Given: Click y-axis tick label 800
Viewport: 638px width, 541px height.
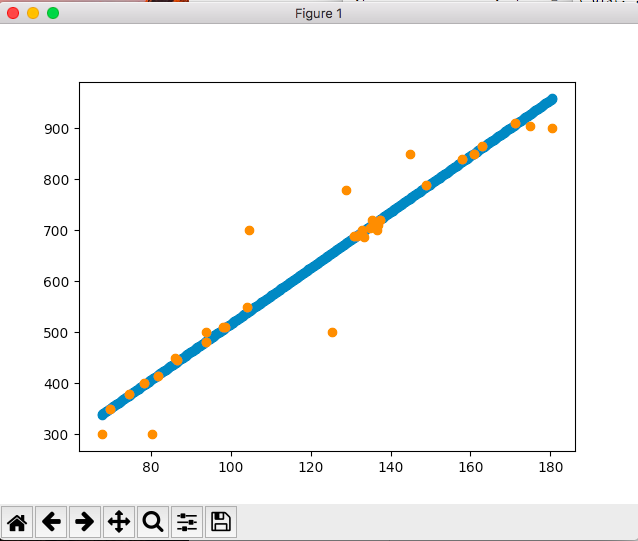Looking at the screenshot, I should (57, 180).
